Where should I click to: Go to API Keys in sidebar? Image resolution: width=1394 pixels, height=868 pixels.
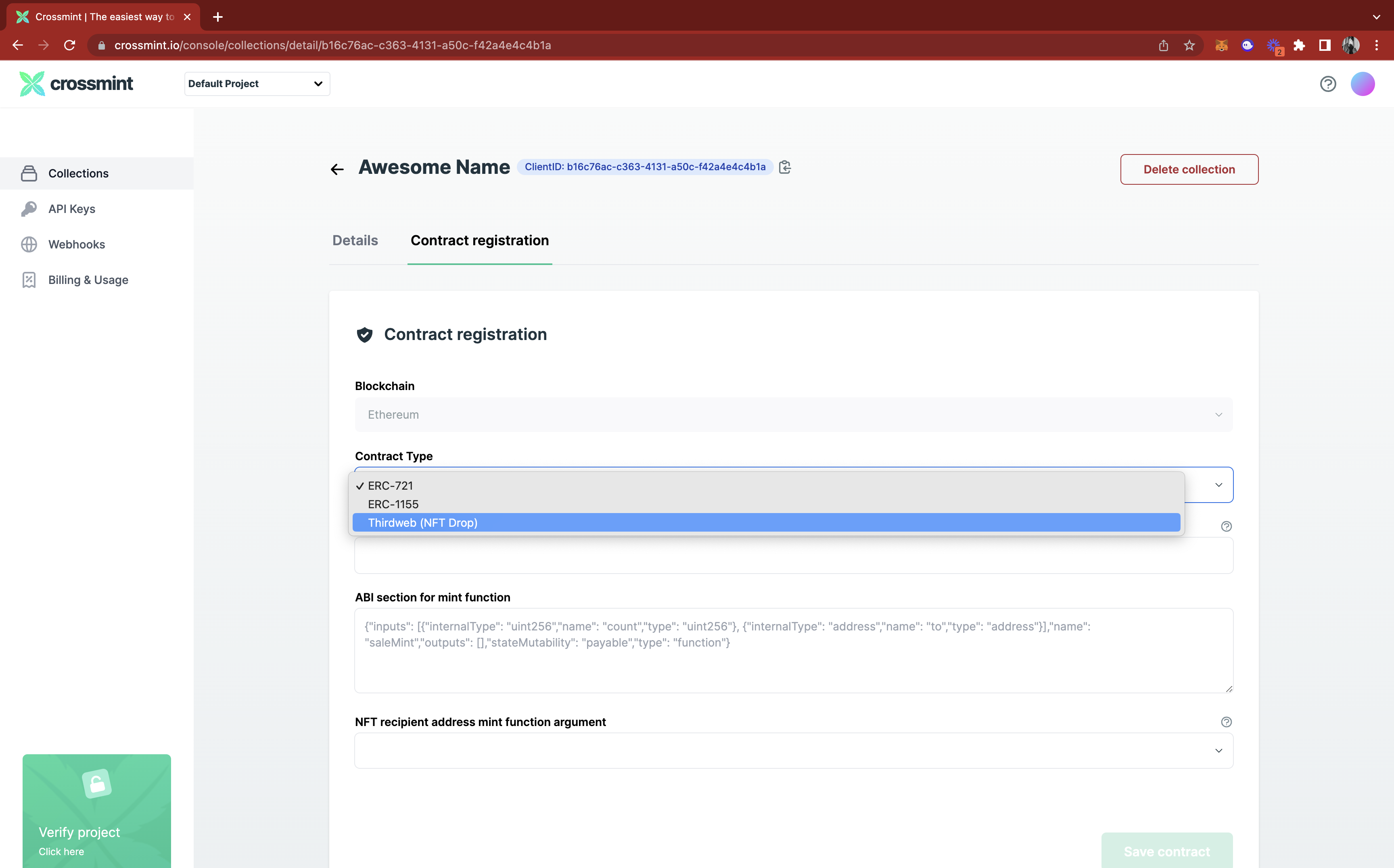pyautogui.click(x=72, y=209)
